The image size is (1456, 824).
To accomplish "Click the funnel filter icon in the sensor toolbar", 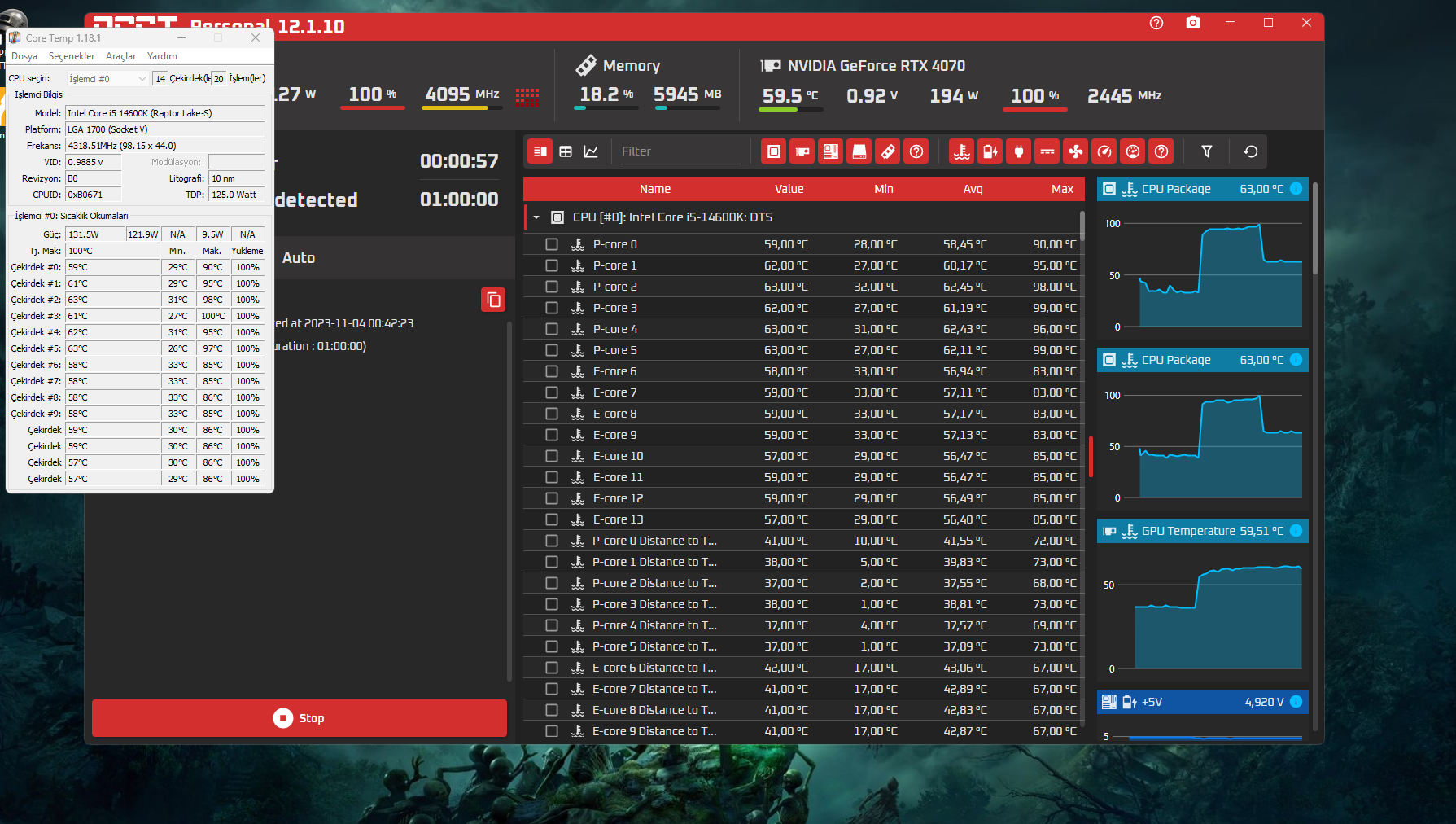I will pyautogui.click(x=1207, y=151).
